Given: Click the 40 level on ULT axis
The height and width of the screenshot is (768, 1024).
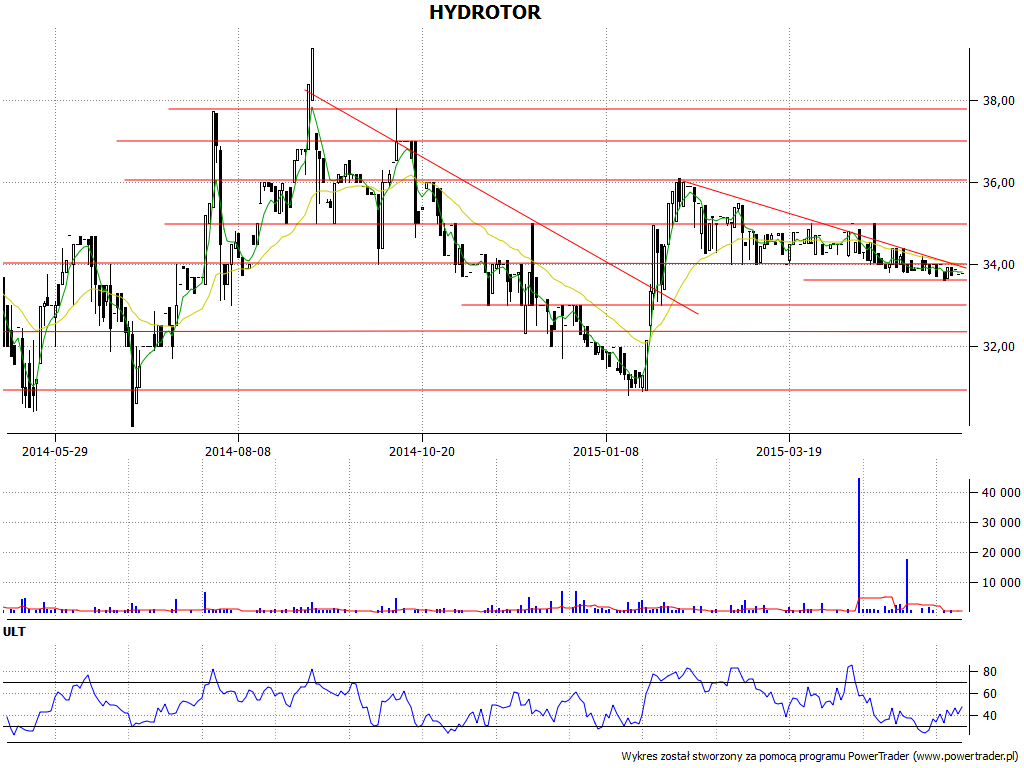Looking at the screenshot, I should [x=989, y=716].
